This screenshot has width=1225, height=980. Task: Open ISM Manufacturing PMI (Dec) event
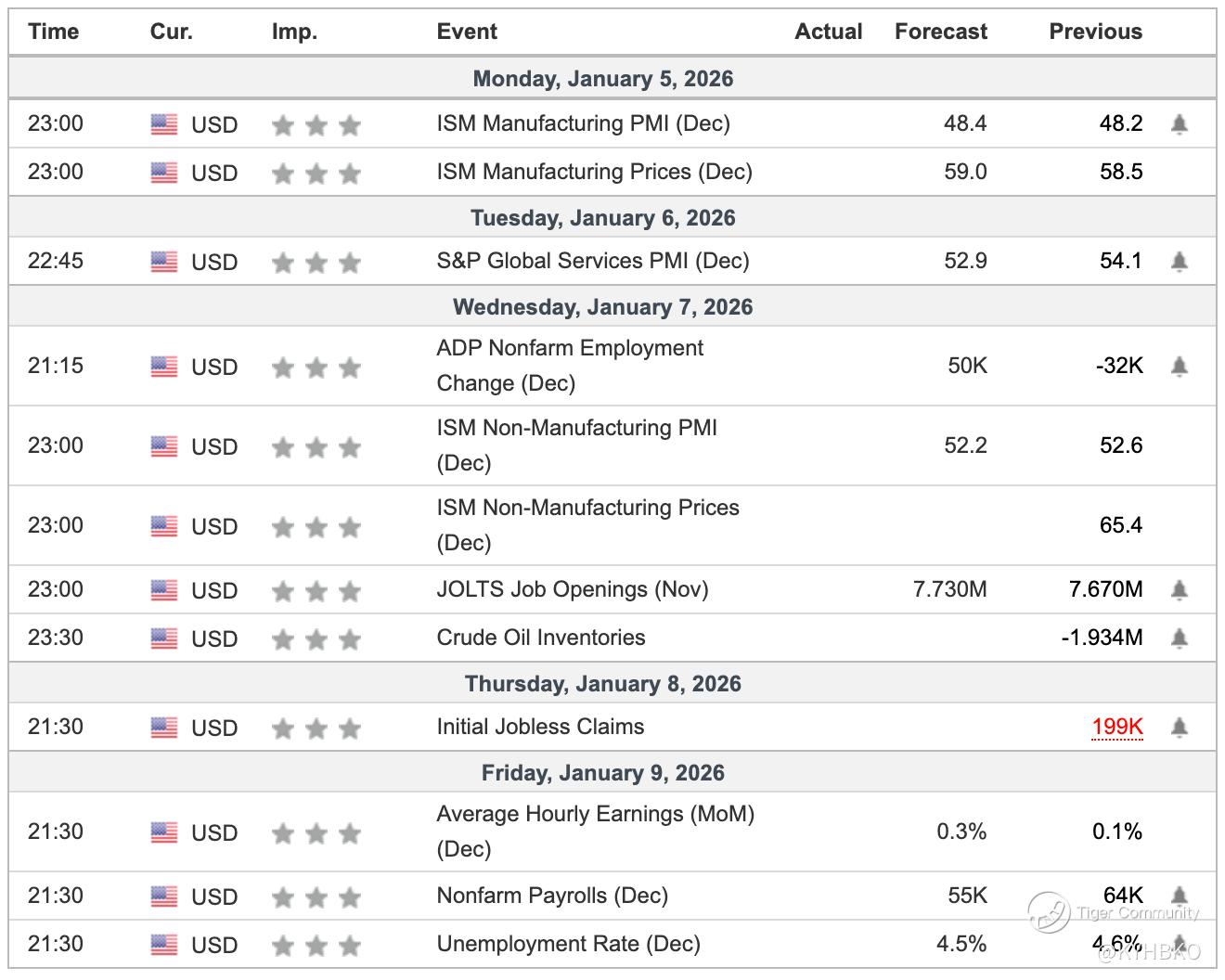(583, 123)
